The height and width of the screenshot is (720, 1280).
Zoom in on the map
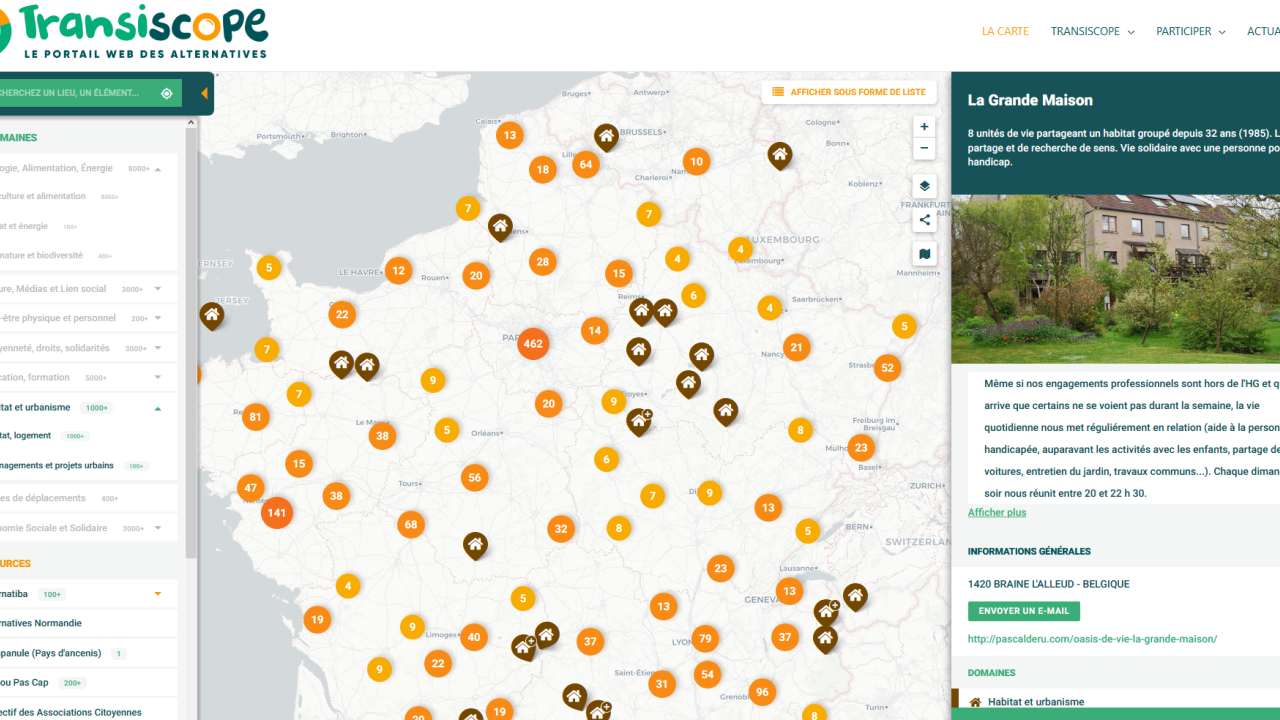[x=924, y=127]
